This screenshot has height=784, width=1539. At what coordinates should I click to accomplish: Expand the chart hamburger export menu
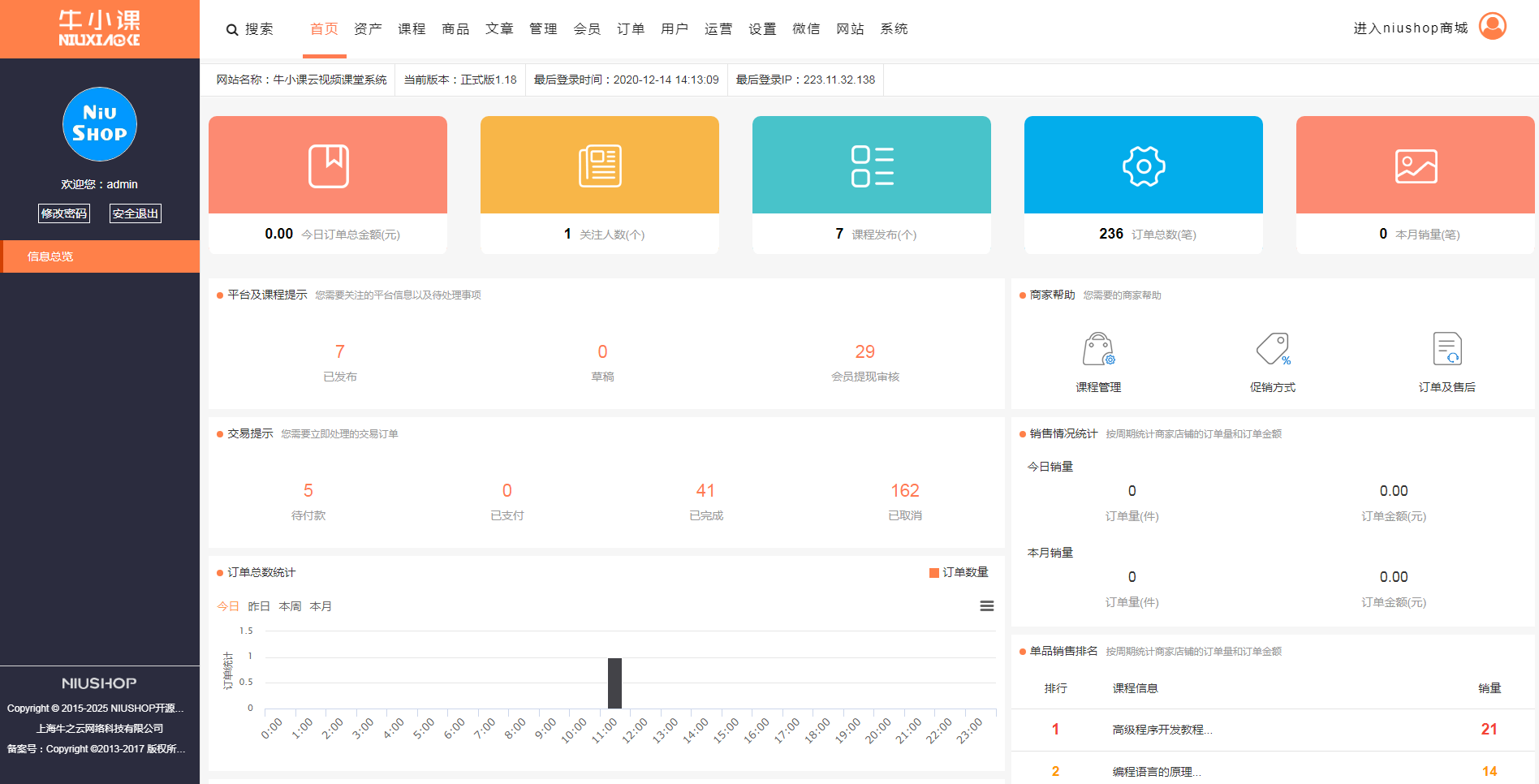tap(987, 606)
